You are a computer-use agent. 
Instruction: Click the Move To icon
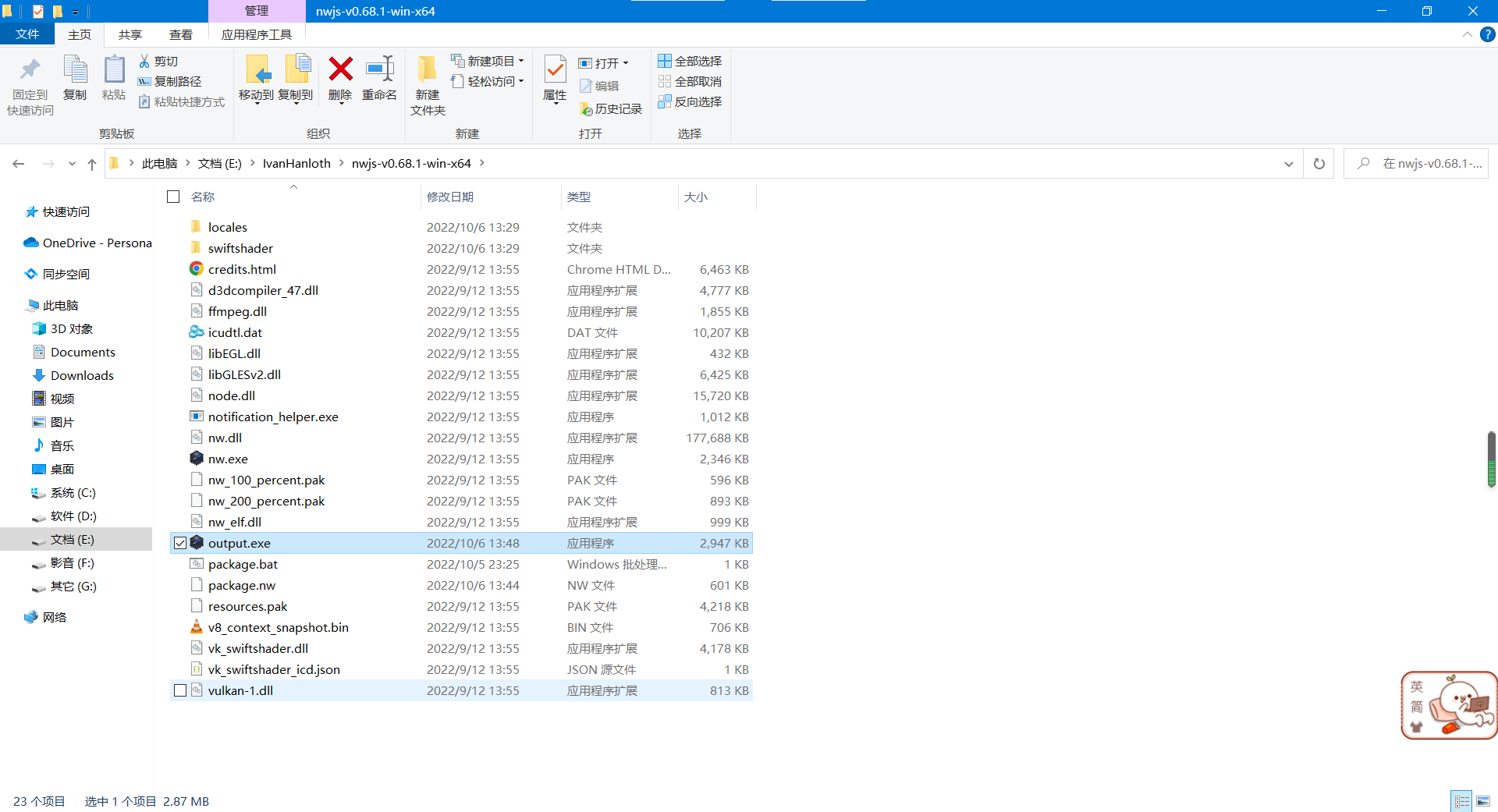[257, 70]
